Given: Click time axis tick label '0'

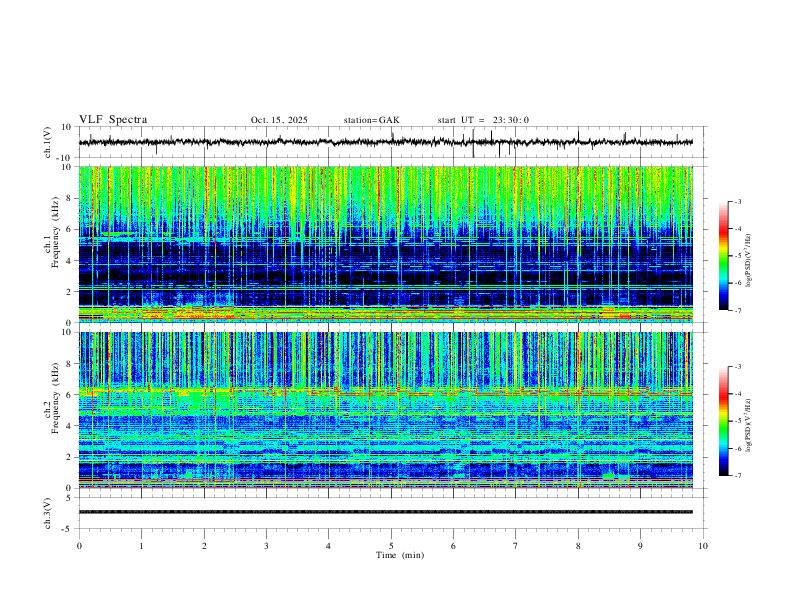Looking at the screenshot, I should pyautogui.click(x=79, y=546).
